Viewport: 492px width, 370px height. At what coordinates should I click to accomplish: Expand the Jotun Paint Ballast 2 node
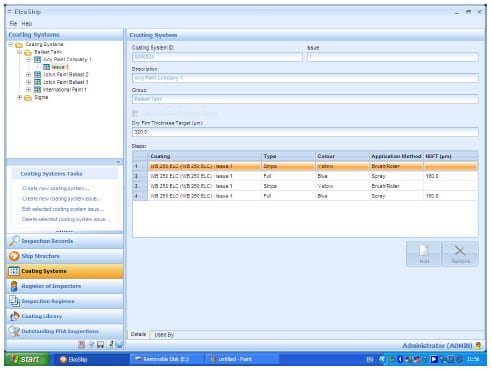pyautogui.click(x=28, y=74)
